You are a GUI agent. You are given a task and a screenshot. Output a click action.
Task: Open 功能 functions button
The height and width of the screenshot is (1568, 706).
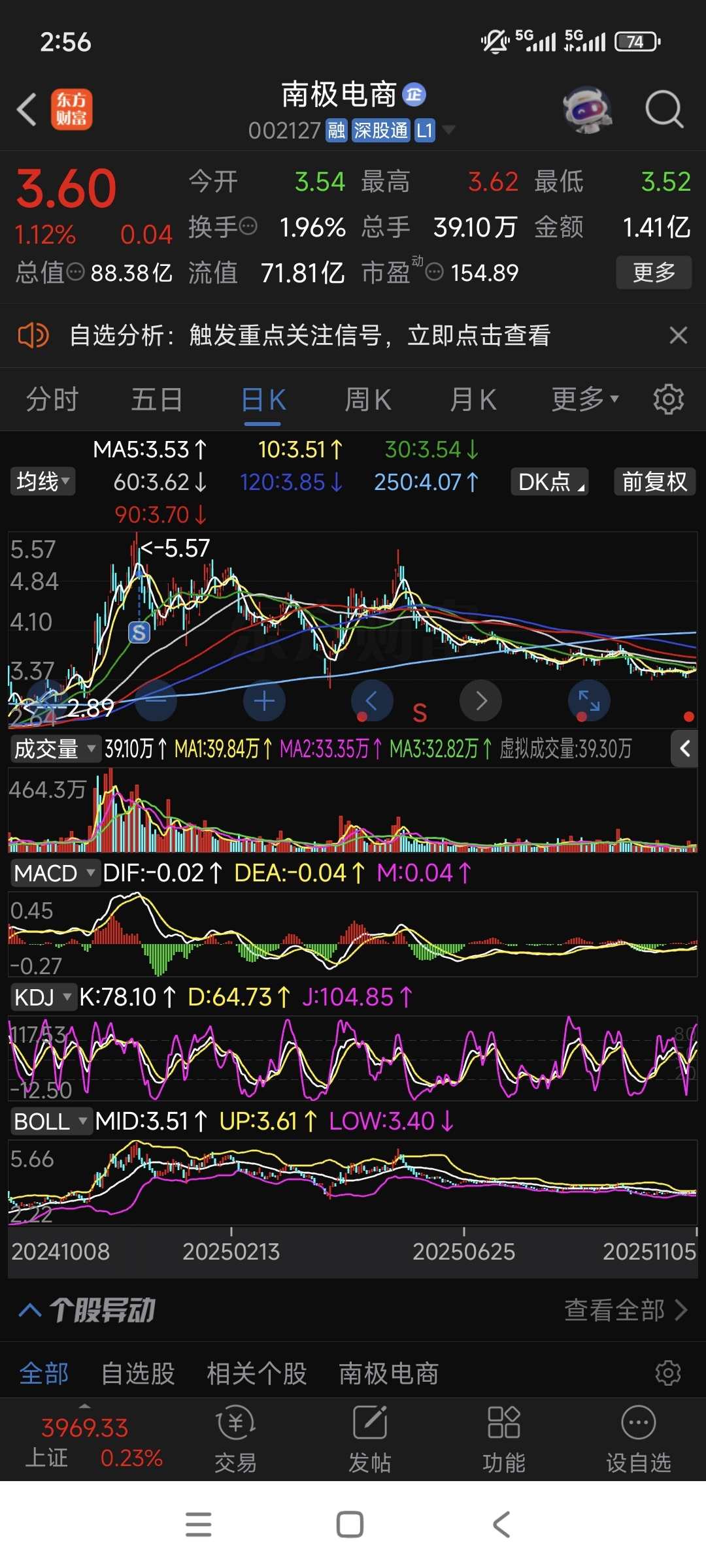[504, 1439]
